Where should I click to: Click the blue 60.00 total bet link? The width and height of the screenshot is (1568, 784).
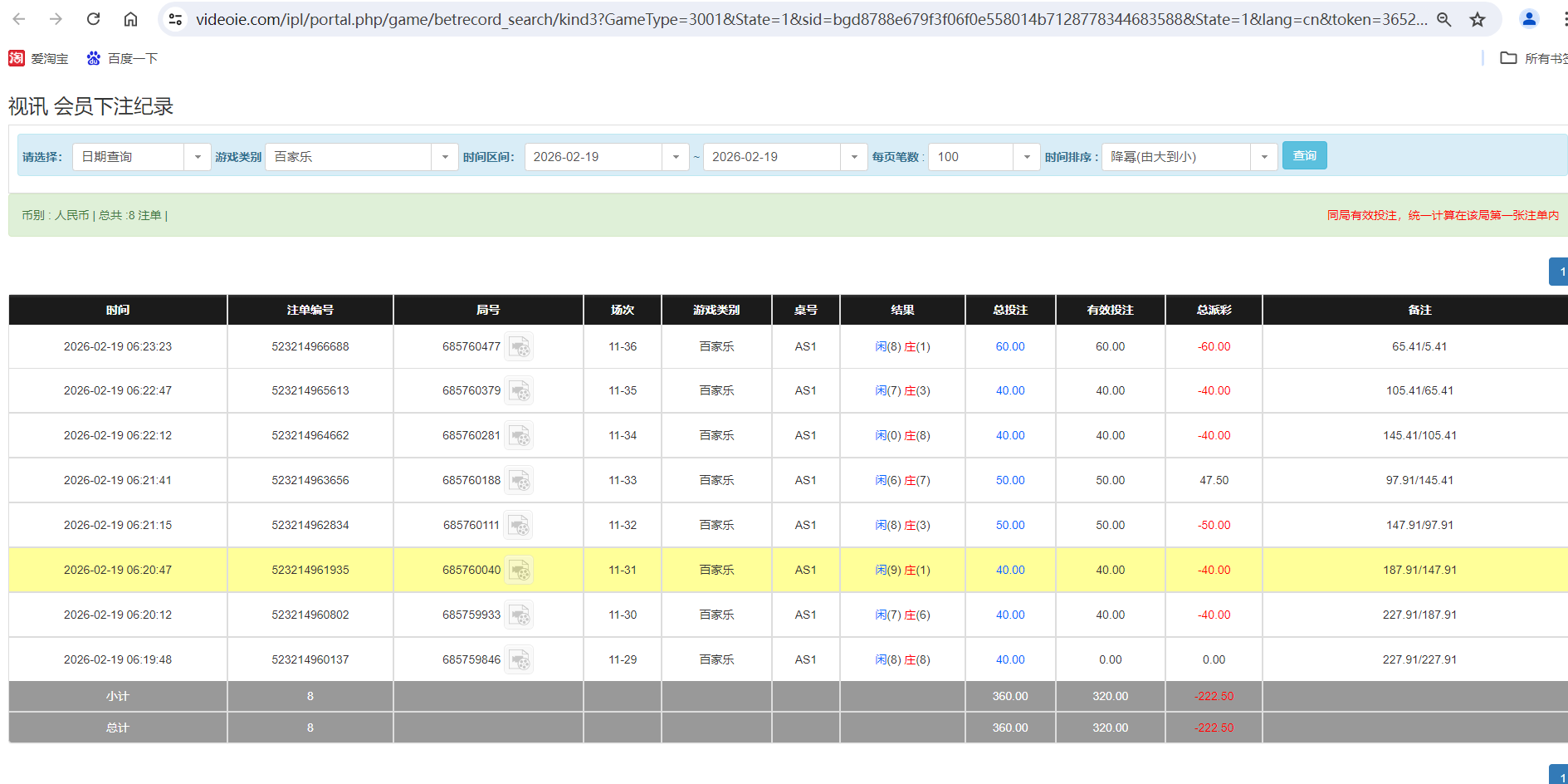pos(1009,346)
